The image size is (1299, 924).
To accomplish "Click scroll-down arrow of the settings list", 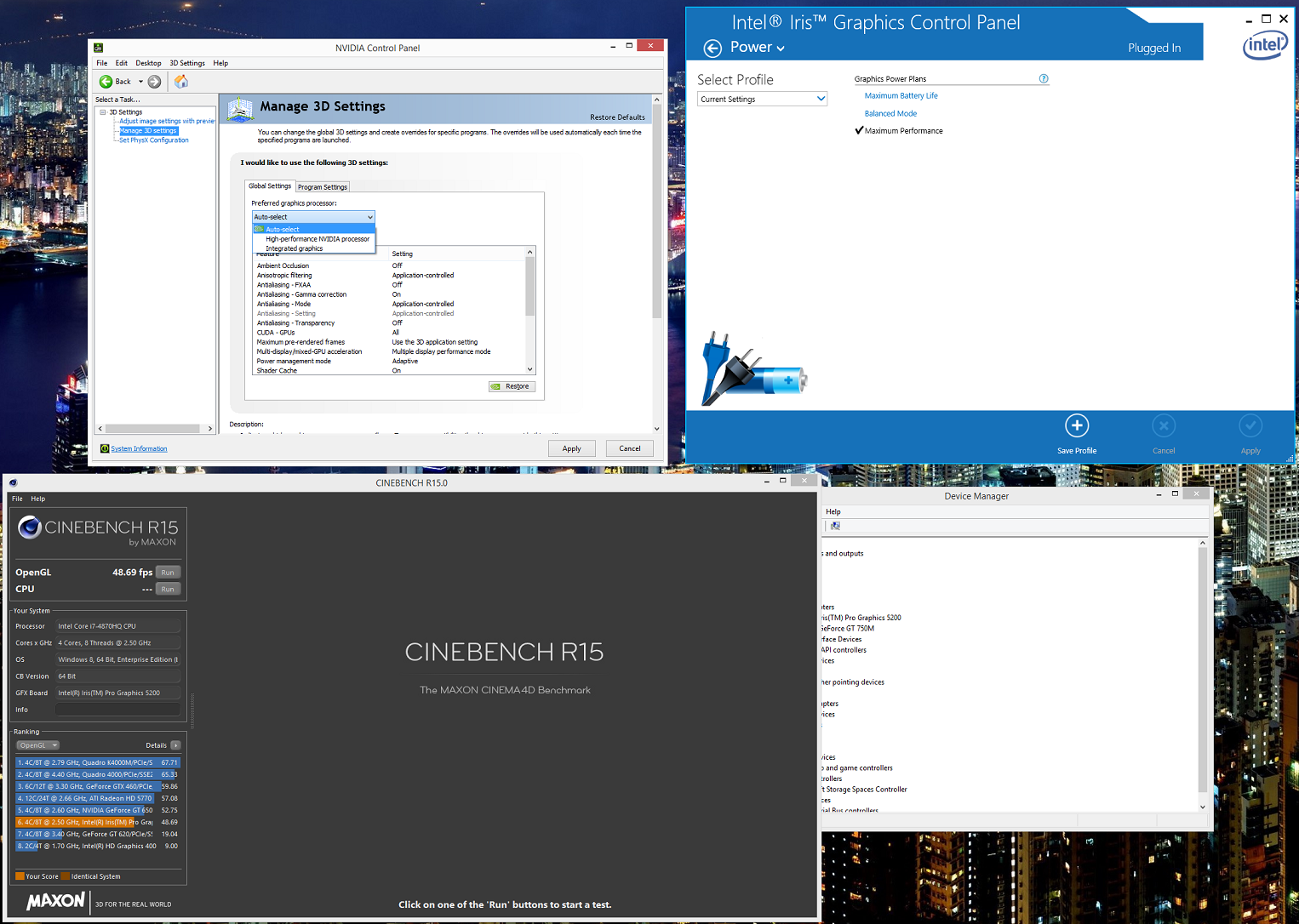I will point(530,369).
